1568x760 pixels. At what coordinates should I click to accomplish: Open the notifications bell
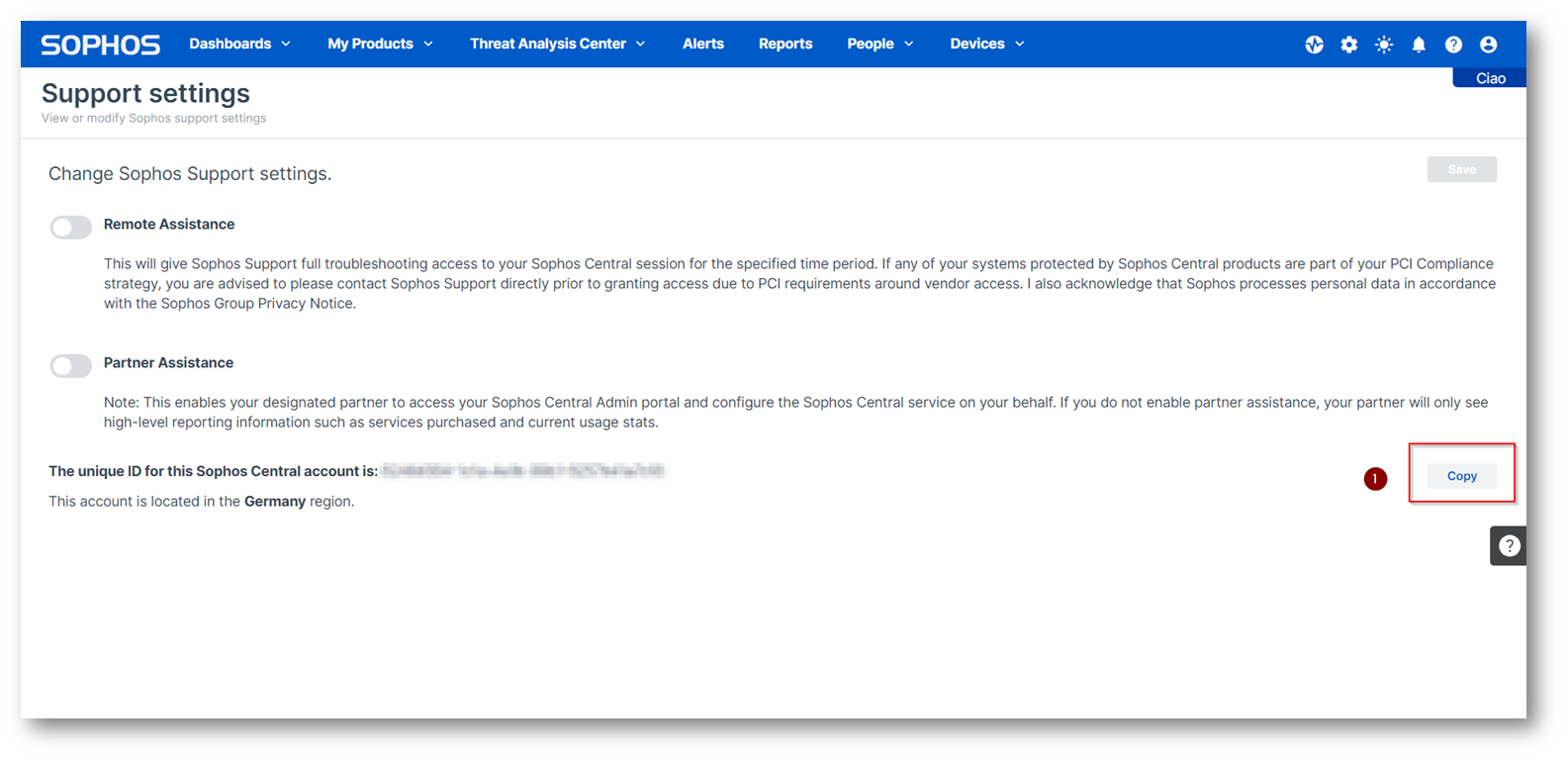[1419, 45]
